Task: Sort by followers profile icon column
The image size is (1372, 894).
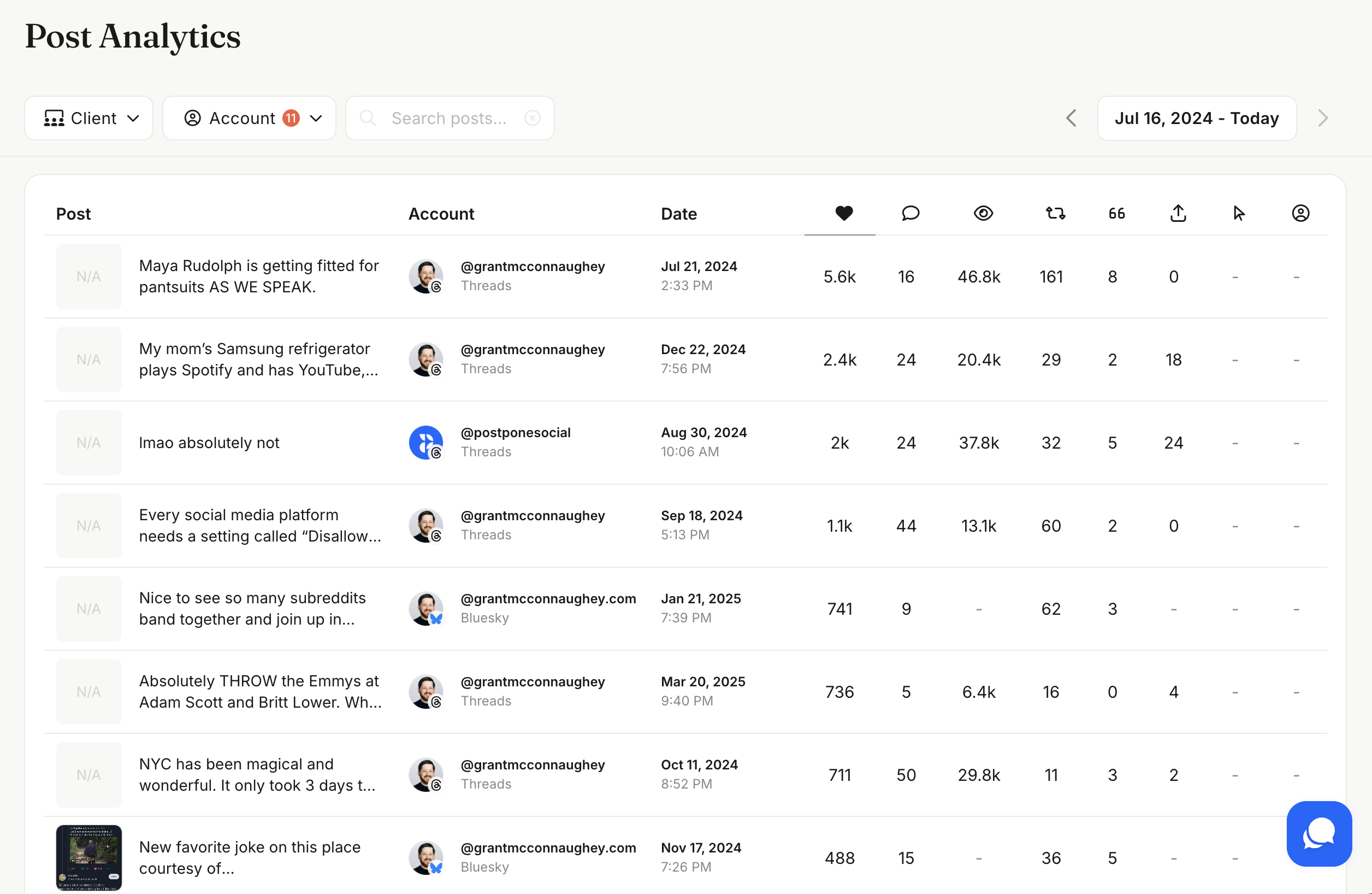Action: click(1300, 214)
